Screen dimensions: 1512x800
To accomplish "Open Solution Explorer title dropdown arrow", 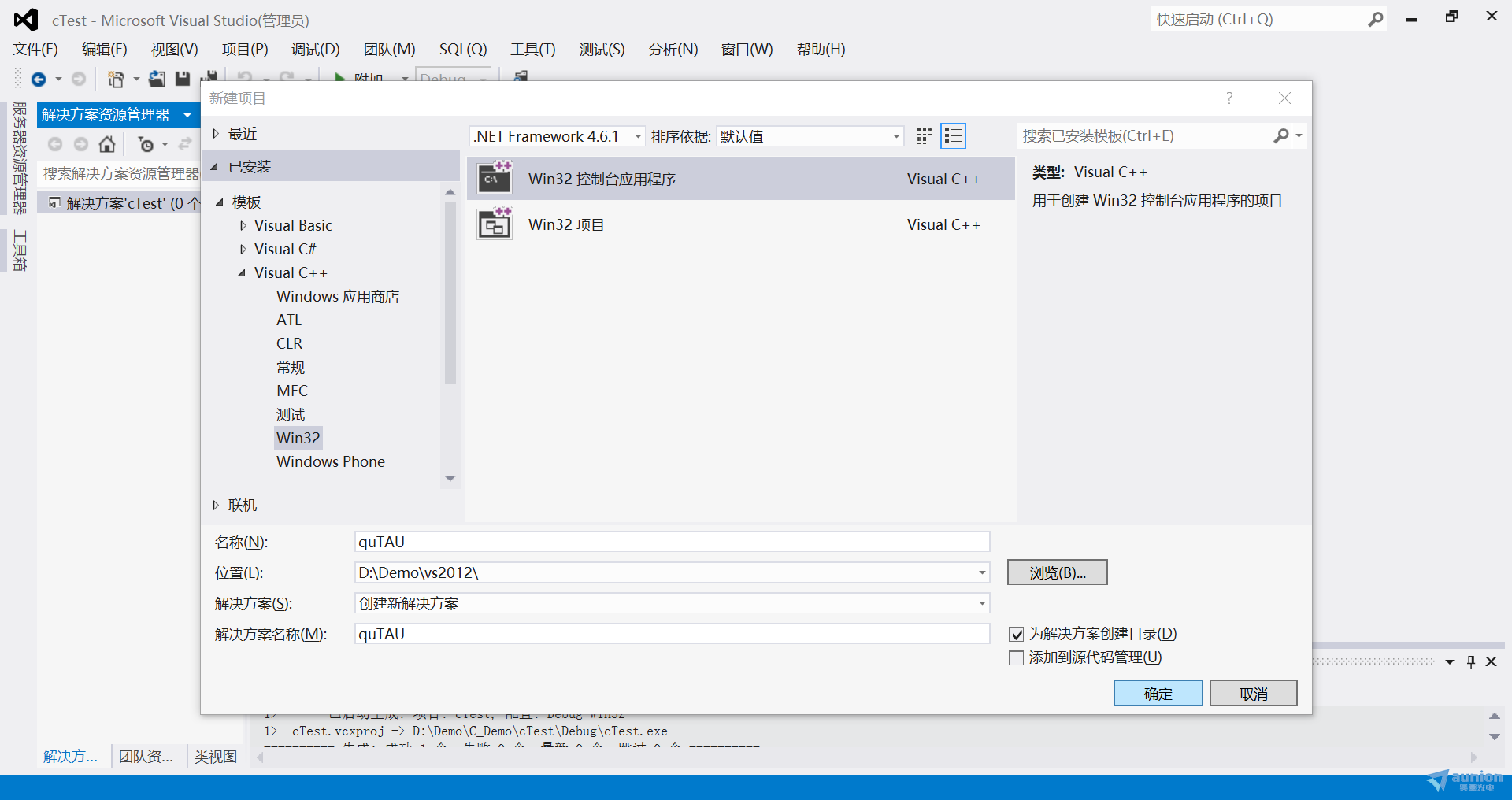I will click(187, 115).
